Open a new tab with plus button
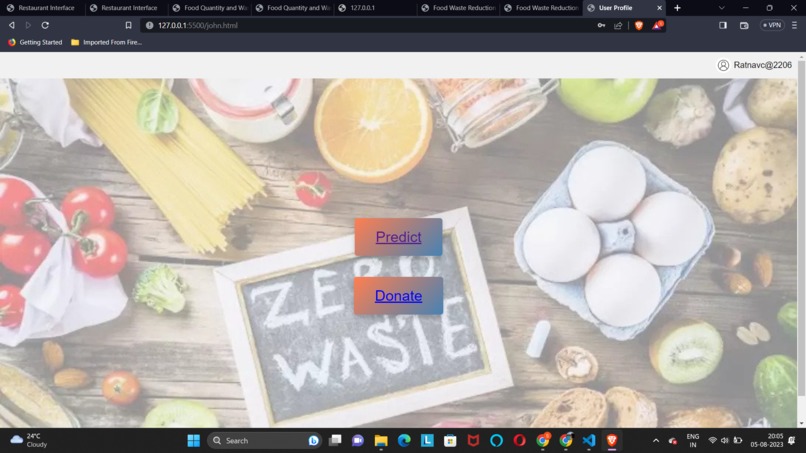This screenshot has width=806, height=453. (x=677, y=8)
